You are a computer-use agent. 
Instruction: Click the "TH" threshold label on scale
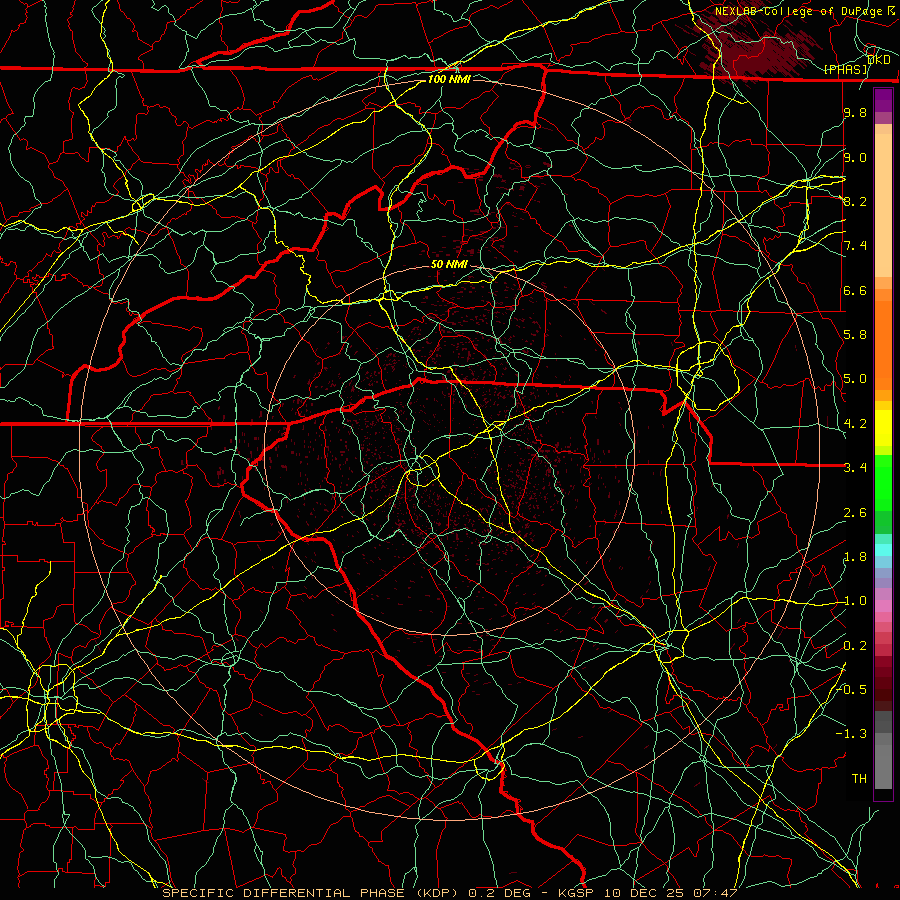pos(859,779)
